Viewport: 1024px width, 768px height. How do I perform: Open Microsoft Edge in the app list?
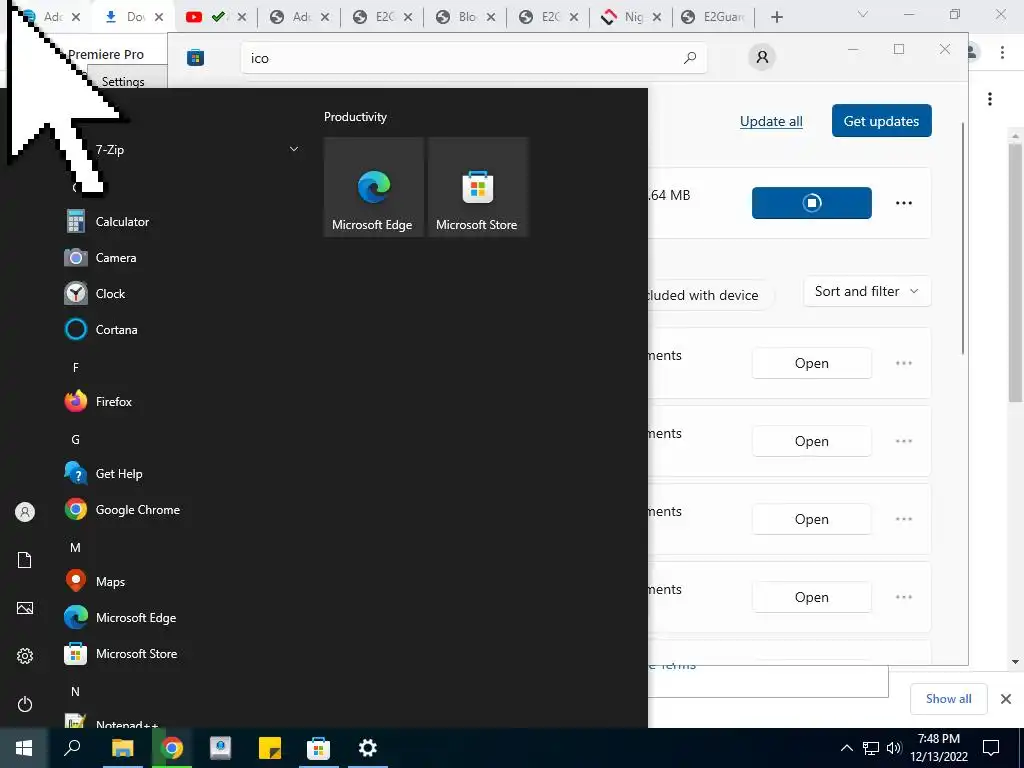click(x=135, y=617)
